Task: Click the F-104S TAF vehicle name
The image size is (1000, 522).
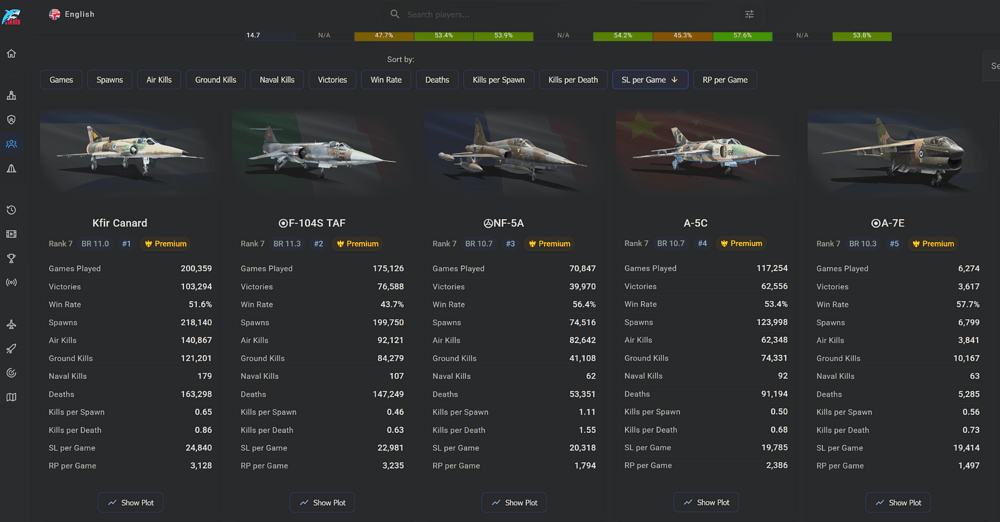Action: click(312, 223)
